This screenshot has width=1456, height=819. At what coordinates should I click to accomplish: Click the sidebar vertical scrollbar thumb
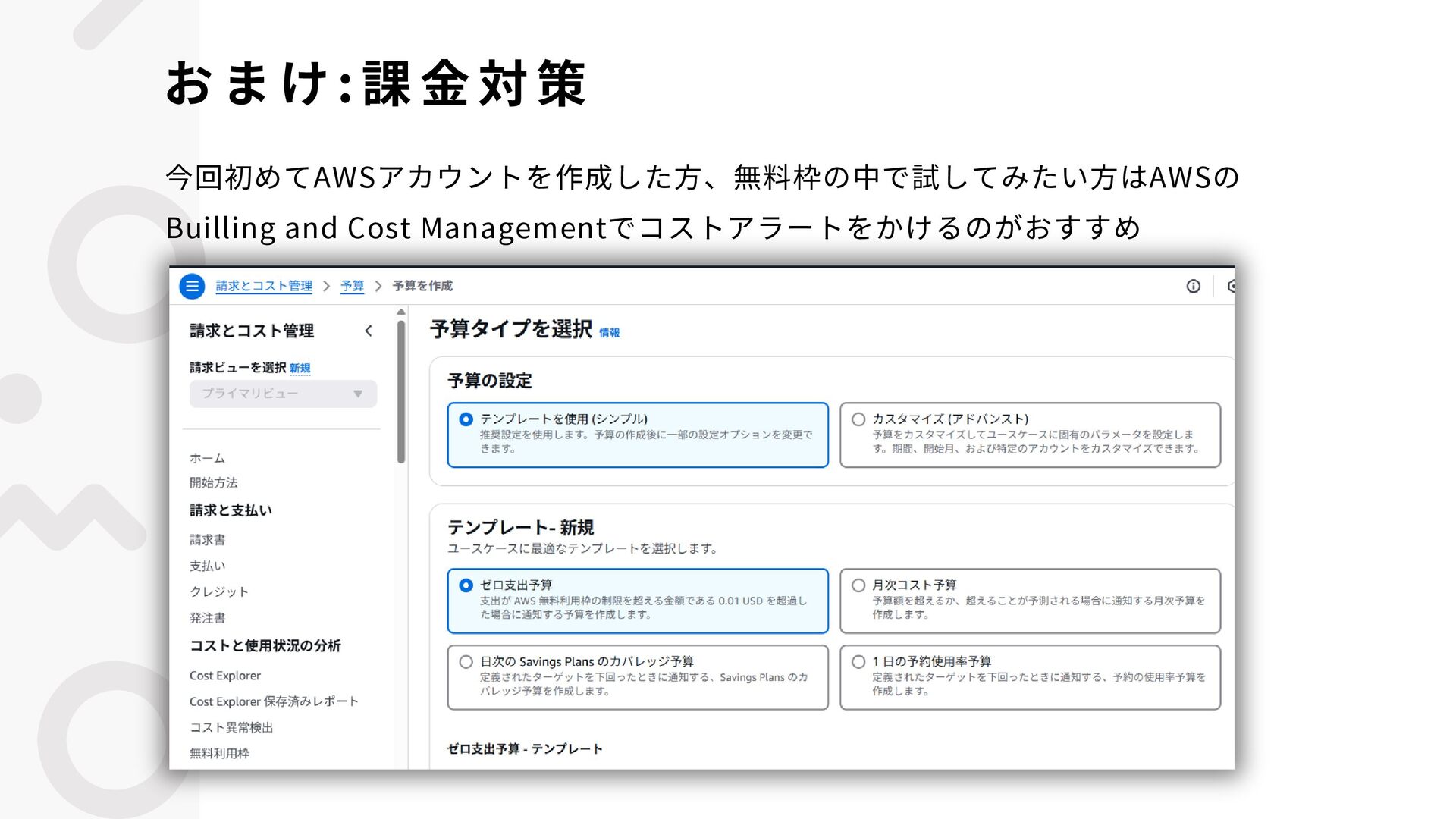401,391
